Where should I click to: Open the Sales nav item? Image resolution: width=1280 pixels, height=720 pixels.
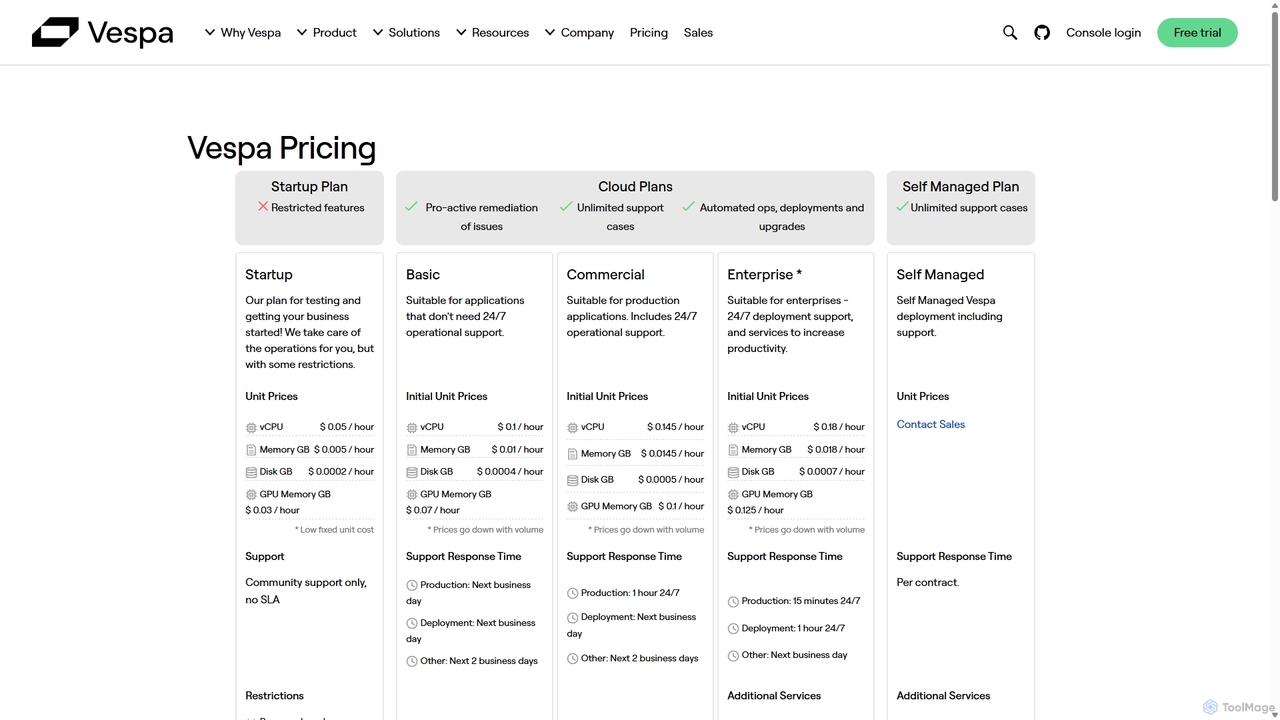[x=698, y=33]
